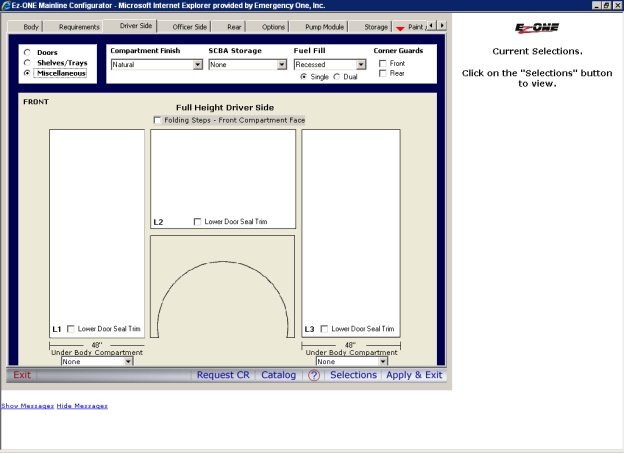Image resolution: width=624 pixels, height=453 pixels.
Task: Switch to the Pump Module tab
Action: tap(324, 27)
